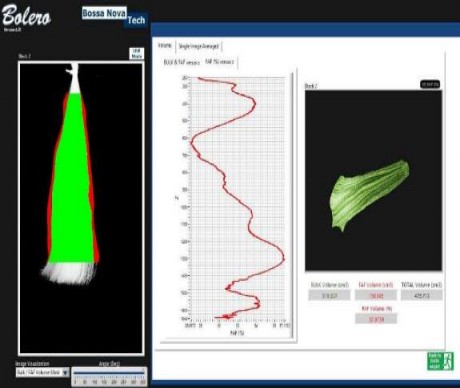Adjust the Angle (deg) slider track
The height and width of the screenshot is (388, 460).
pyautogui.click(x=109, y=373)
